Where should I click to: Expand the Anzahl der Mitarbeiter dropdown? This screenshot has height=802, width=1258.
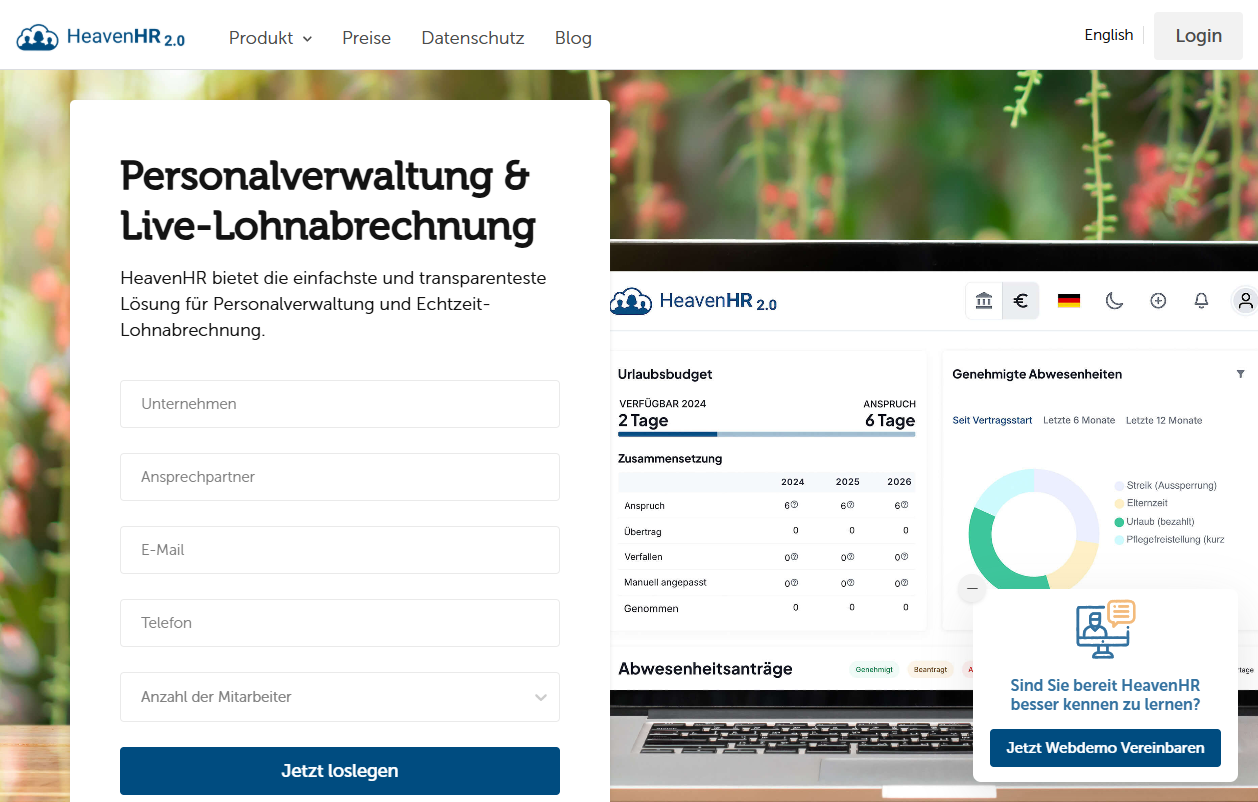point(340,697)
